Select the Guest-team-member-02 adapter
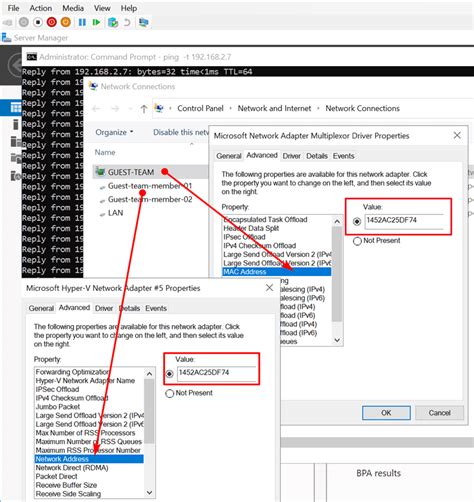The width and height of the screenshot is (474, 502). (150, 199)
